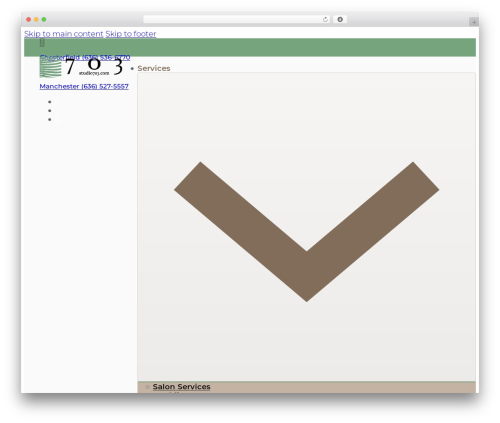Expand the large brown chevron dropdown arrow
Screen dimensions: 500x423
pyautogui.click(x=306, y=232)
